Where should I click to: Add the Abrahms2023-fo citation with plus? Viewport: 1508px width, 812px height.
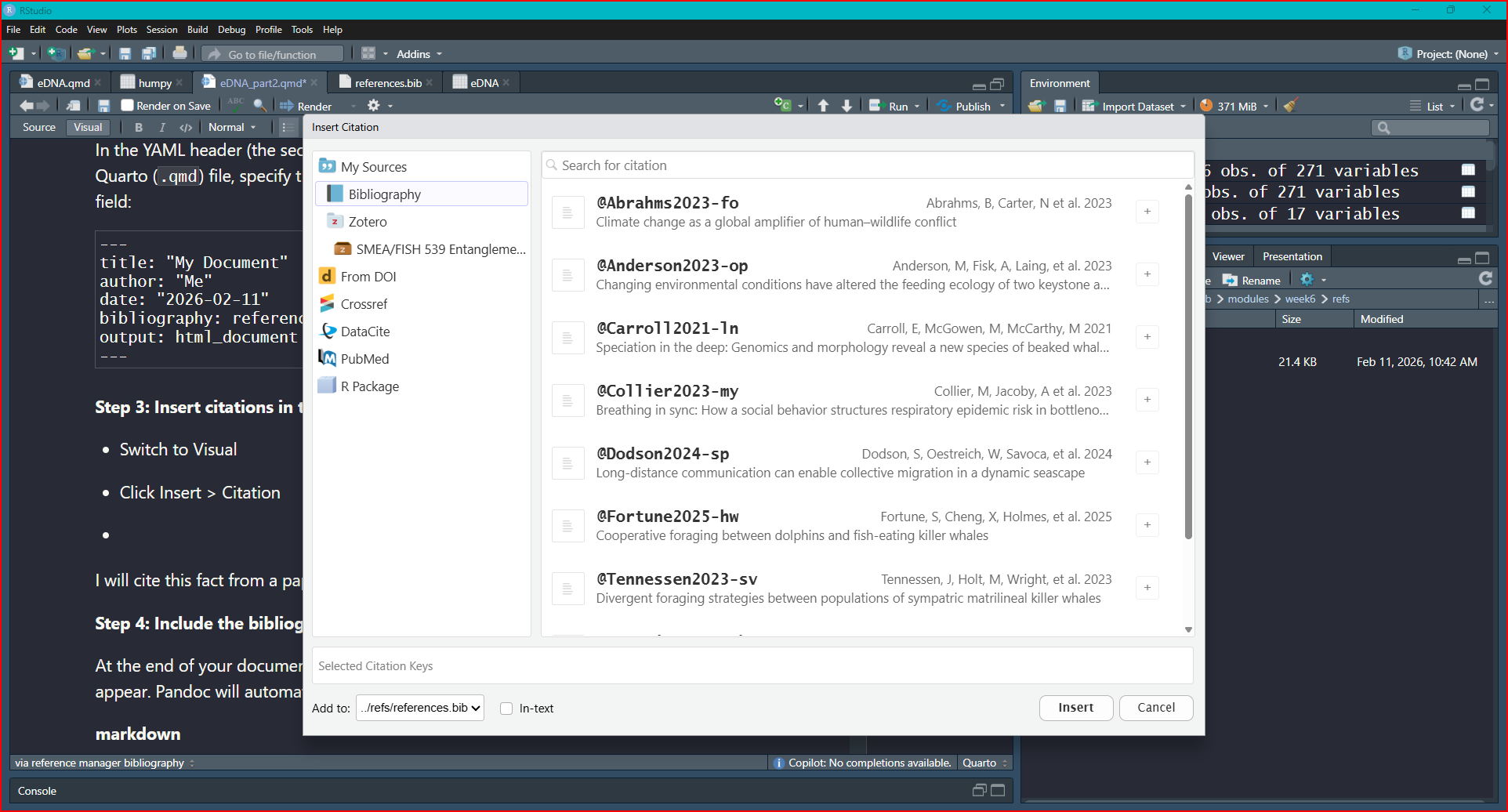click(x=1147, y=212)
